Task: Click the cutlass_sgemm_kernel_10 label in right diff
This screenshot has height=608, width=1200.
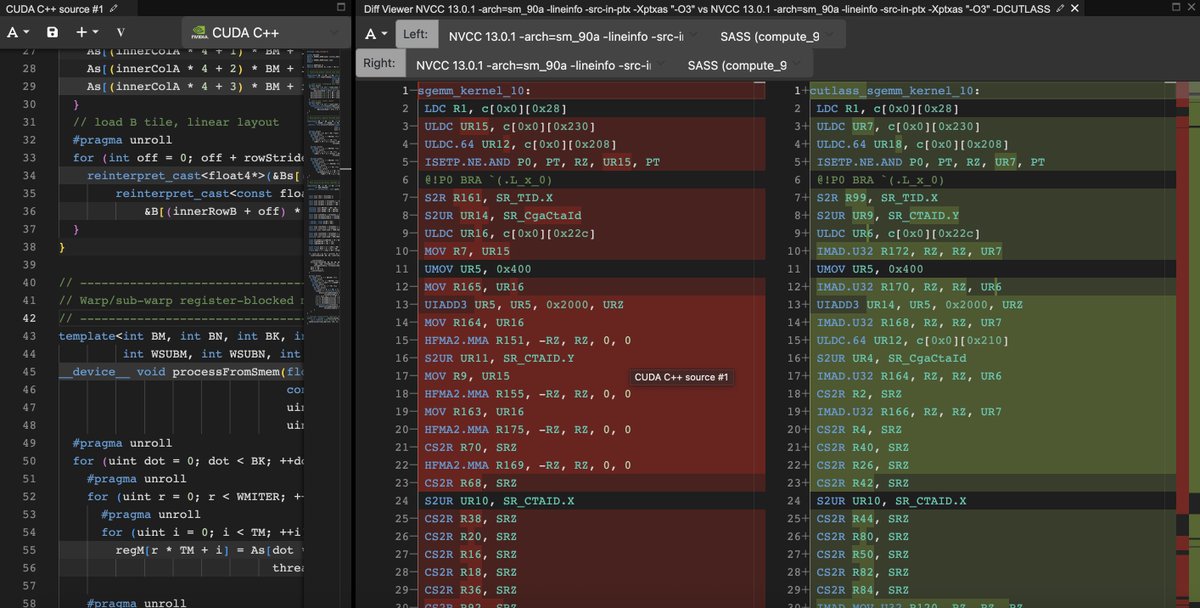Action: pos(895,91)
